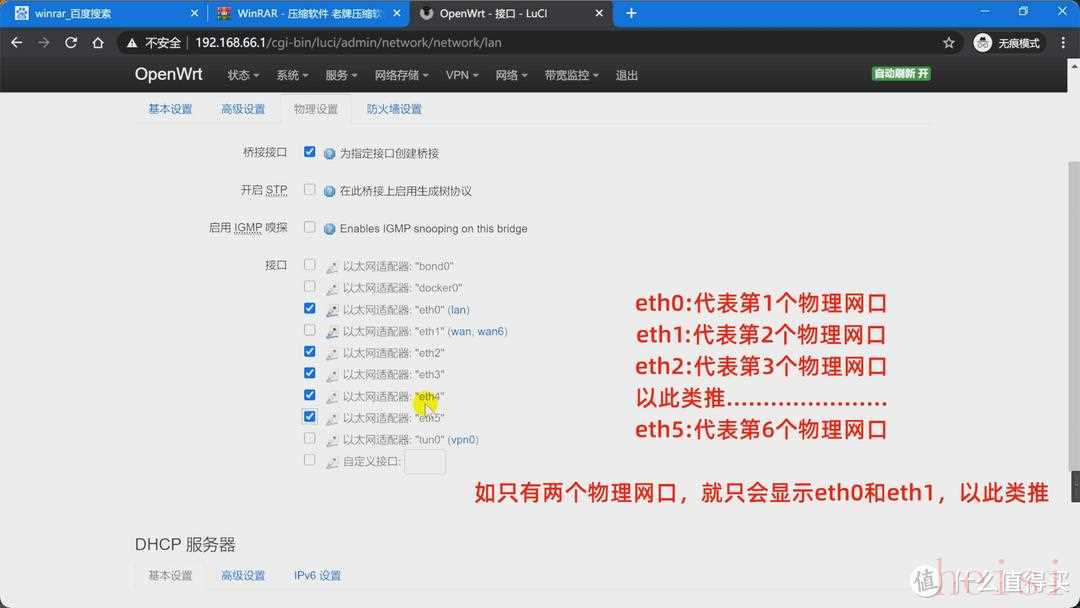1080x608 pixels.
Task: Open a new browser tab
Action: pyautogui.click(x=631, y=13)
